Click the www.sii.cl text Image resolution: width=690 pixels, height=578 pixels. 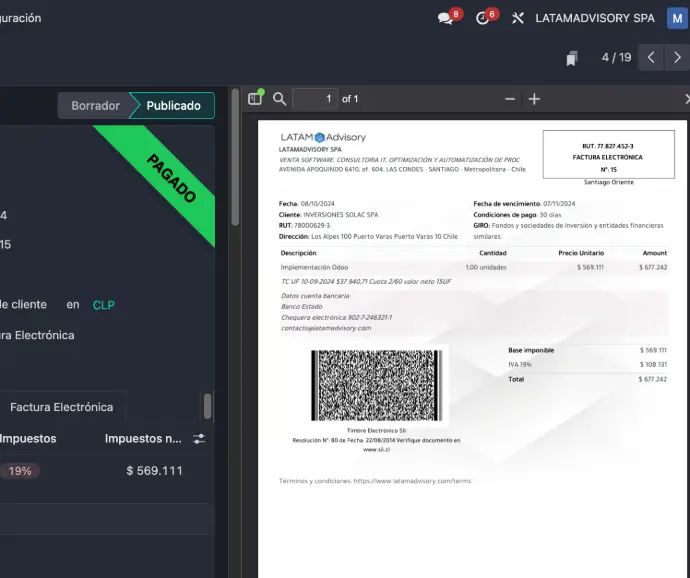pyautogui.click(x=377, y=449)
